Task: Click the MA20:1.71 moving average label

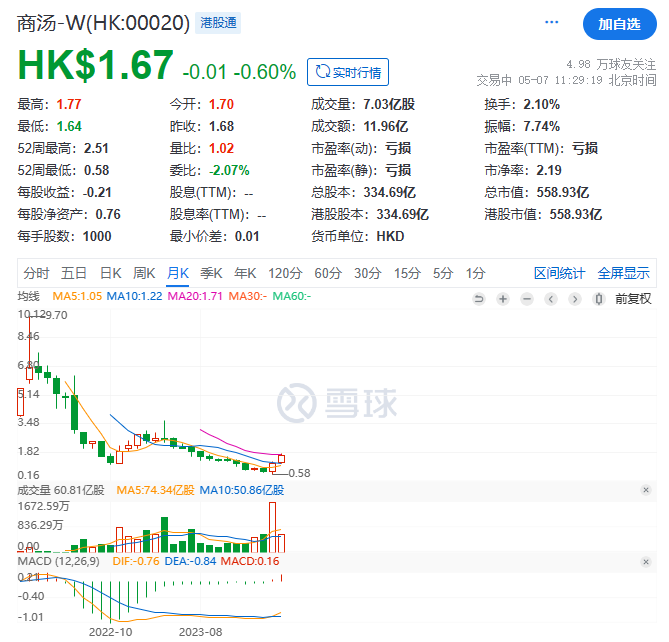Action: click(195, 296)
